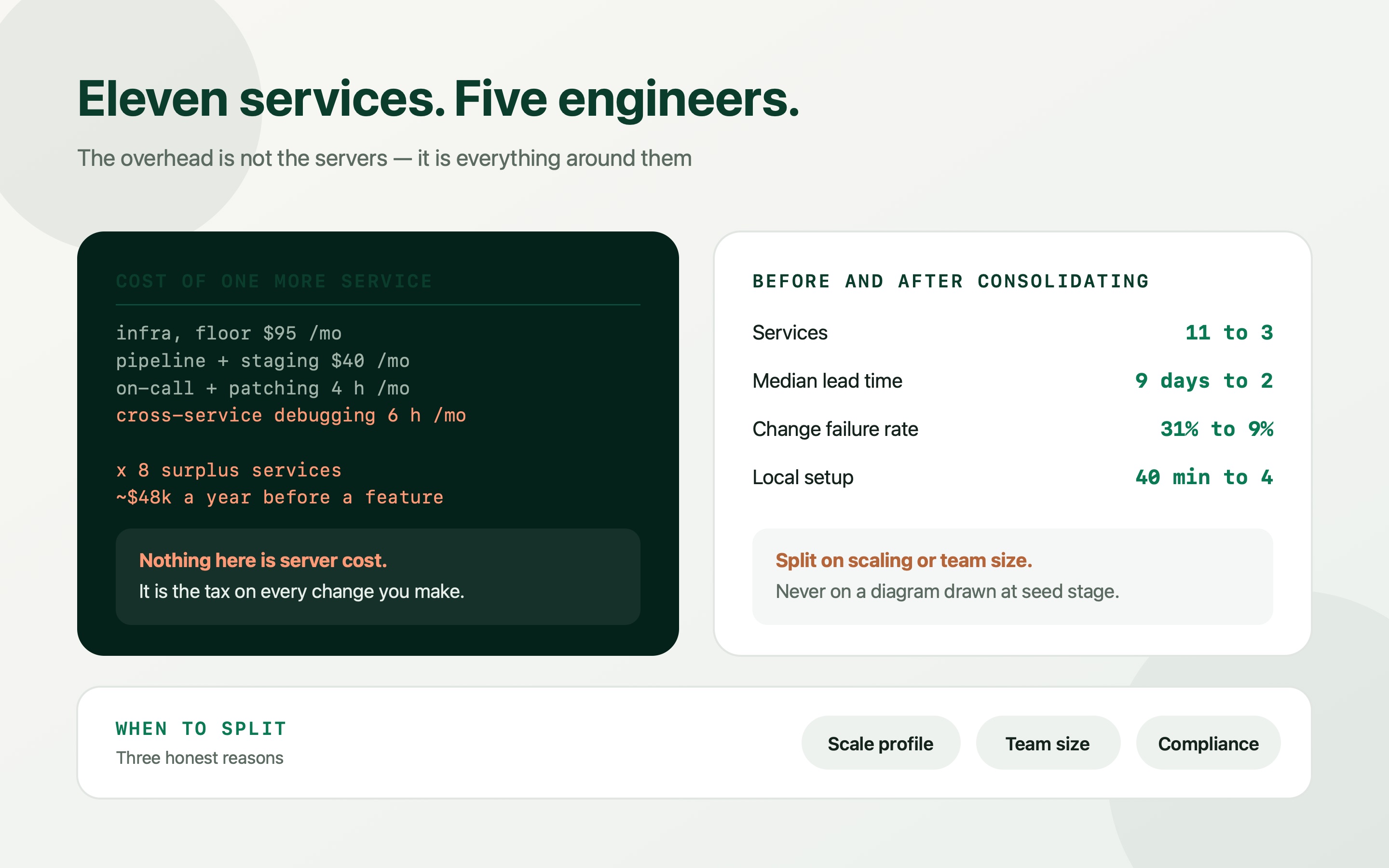Click 'Nothing here is server cost.' callout
Screen dimensions: 1389x868
click(263, 560)
